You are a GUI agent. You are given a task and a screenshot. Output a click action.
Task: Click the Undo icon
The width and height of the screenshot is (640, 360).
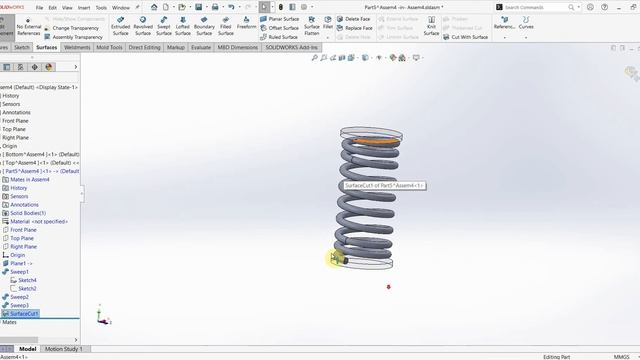click(231, 7)
